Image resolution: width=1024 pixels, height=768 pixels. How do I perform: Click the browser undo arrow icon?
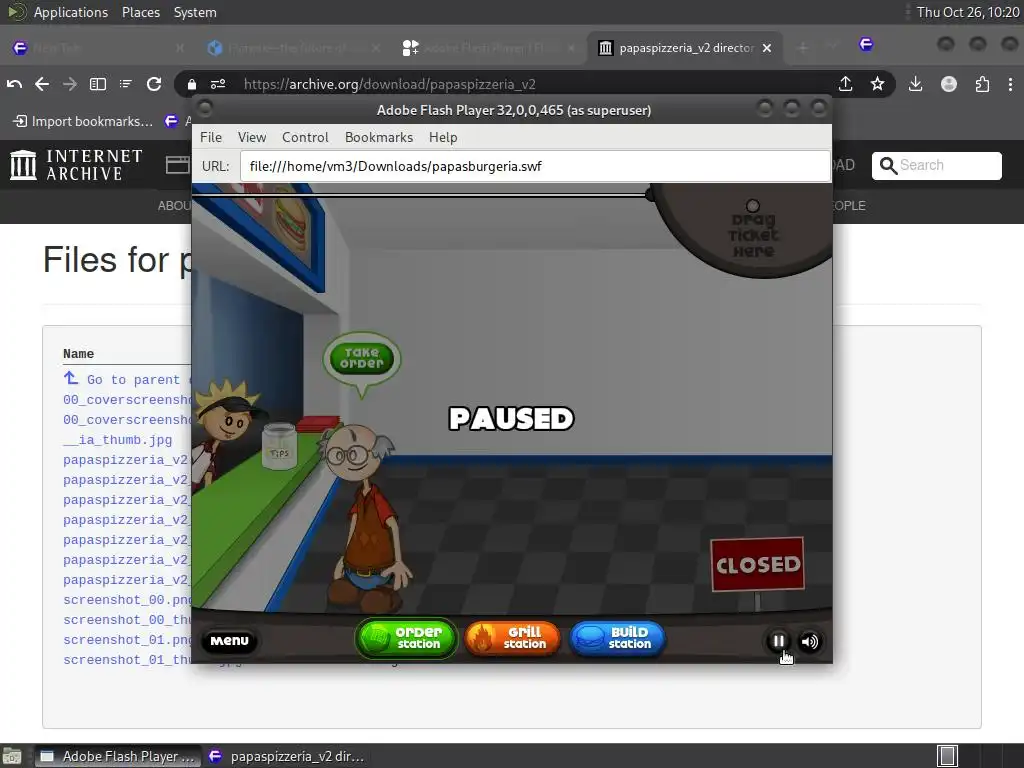tap(14, 84)
